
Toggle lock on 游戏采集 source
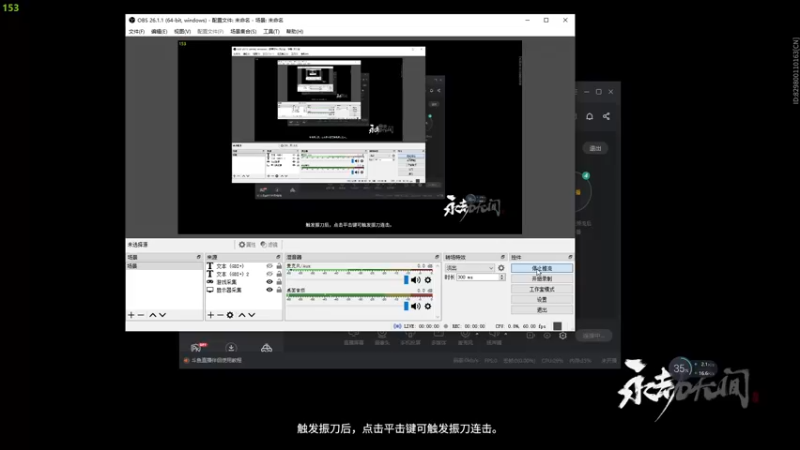tap(279, 282)
